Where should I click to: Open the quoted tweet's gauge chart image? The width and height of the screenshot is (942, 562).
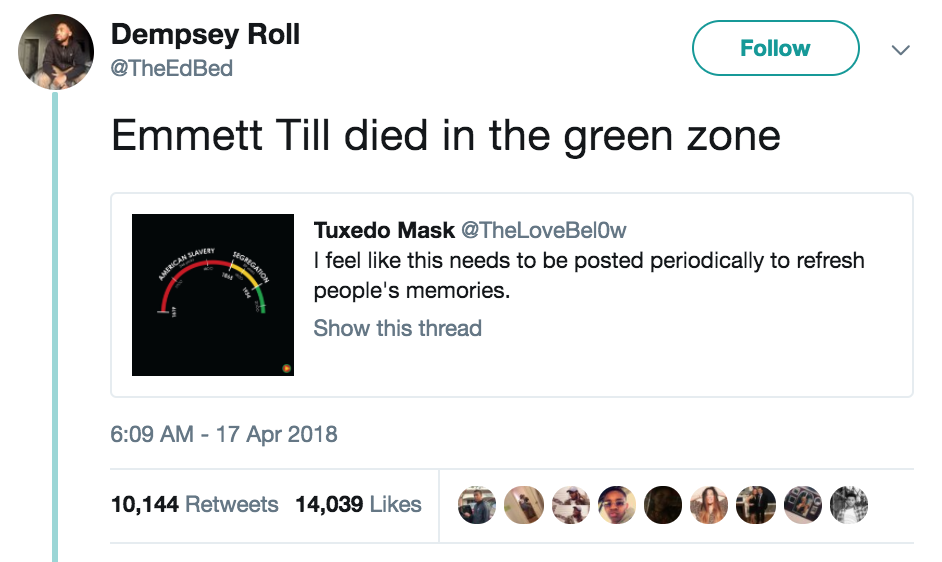pyautogui.click(x=213, y=295)
